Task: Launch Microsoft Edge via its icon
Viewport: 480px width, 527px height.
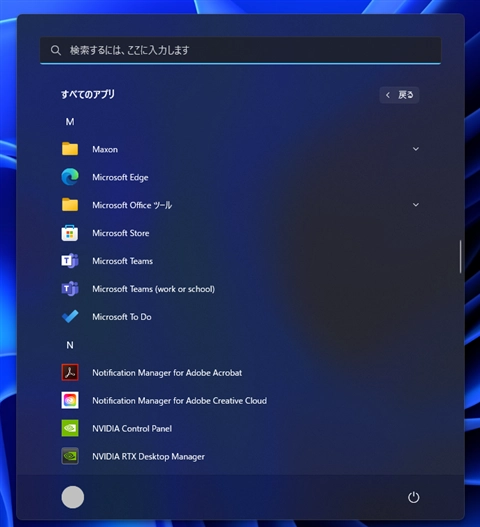Action: point(70,177)
